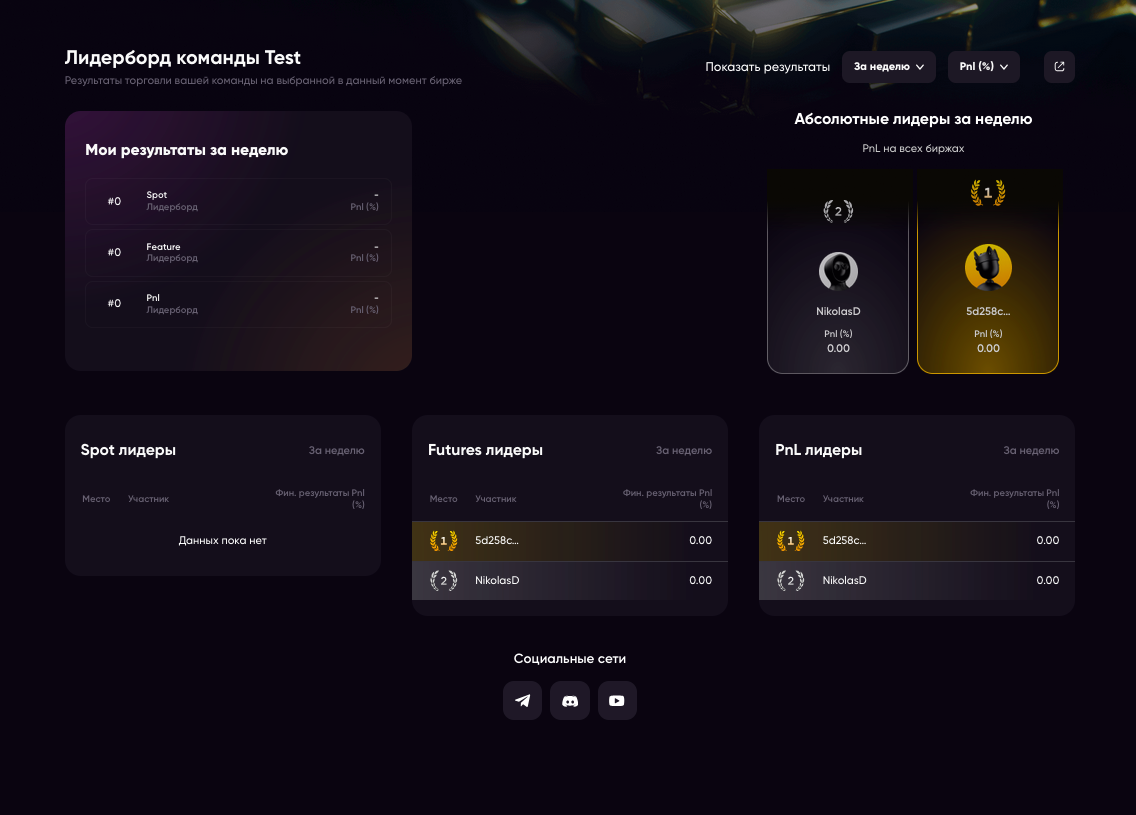Expand the «За неделю» period dropdown
This screenshot has height=815, width=1136.
[x=888, y=67]
